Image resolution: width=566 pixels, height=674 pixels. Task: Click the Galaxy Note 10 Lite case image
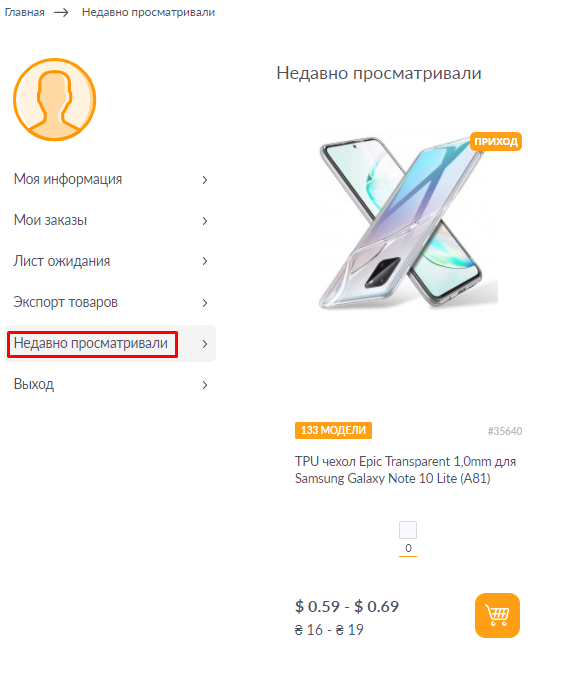pyautogui.click(x=408, y=221)
